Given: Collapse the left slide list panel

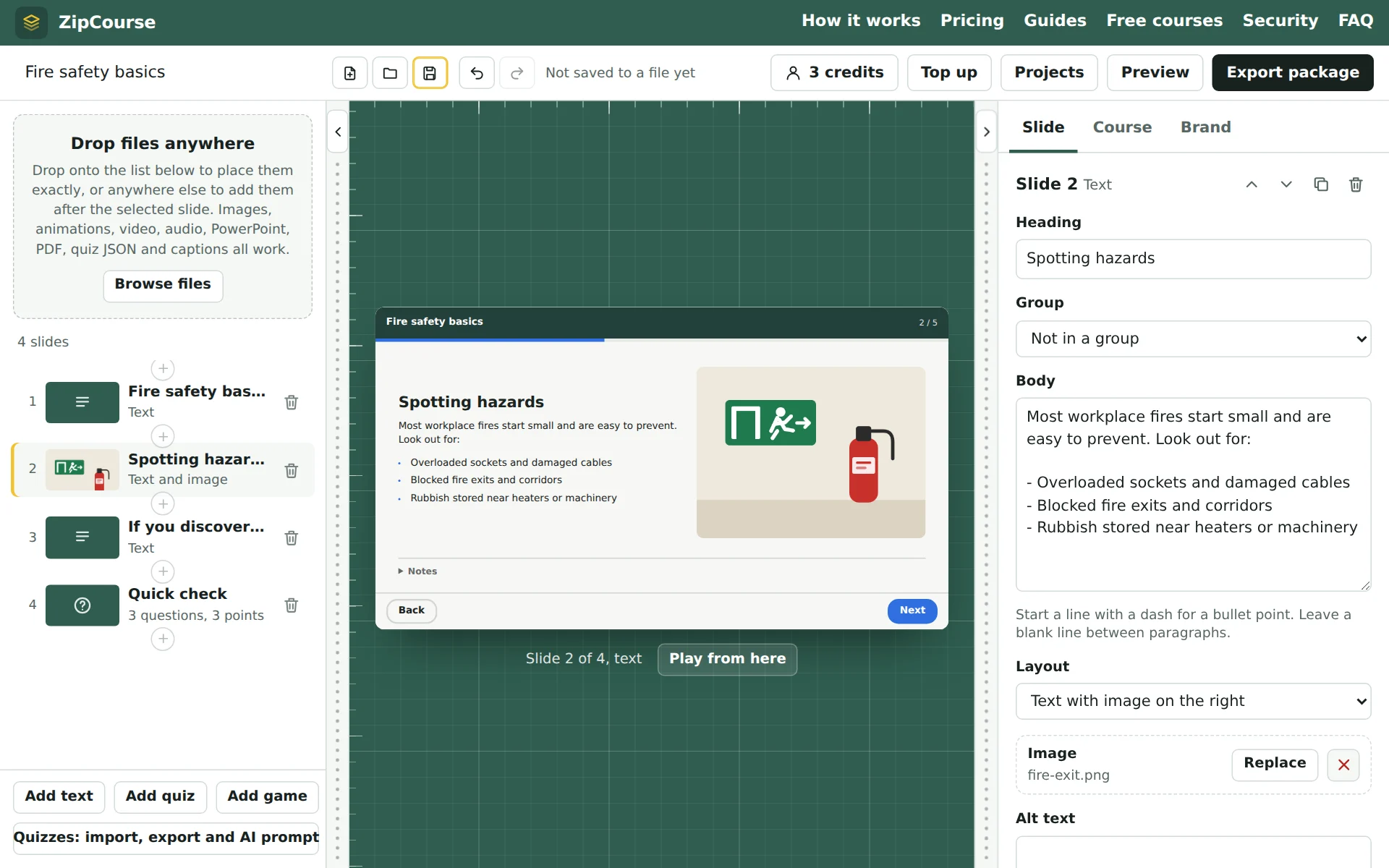Looking at the screenshot, I should [338, 132].
